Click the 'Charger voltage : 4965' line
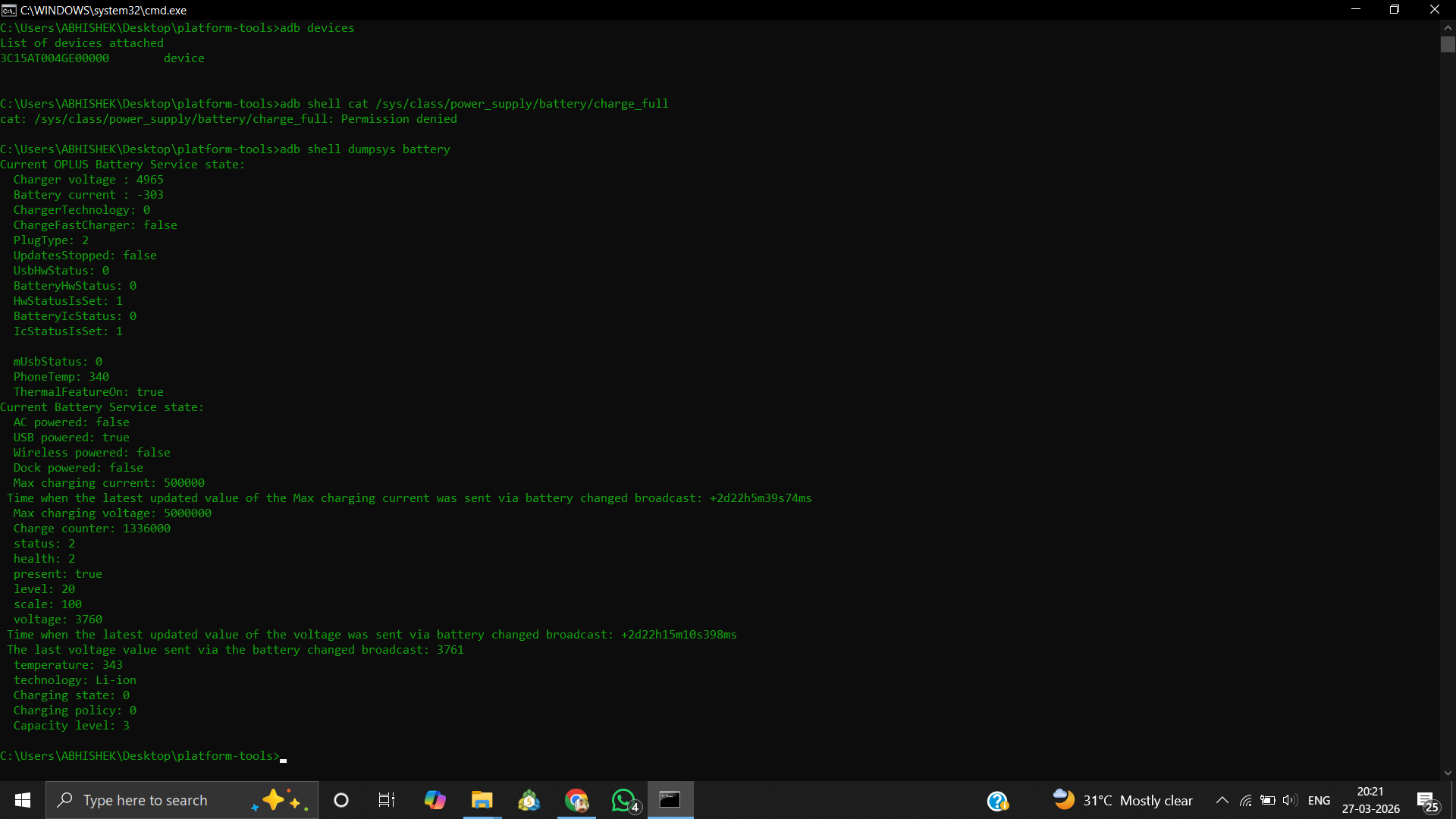The image size is (1456, 819). (x=88, y=180)
